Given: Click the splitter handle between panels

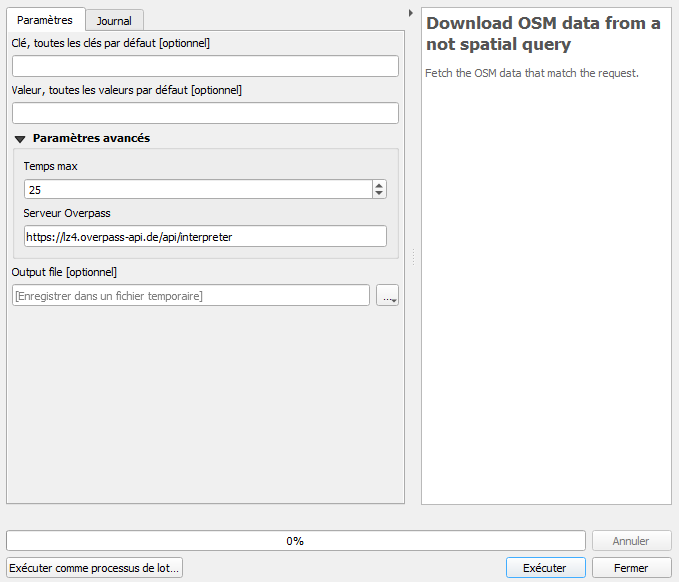Looking at the screenshot, I should pos(413,258).
